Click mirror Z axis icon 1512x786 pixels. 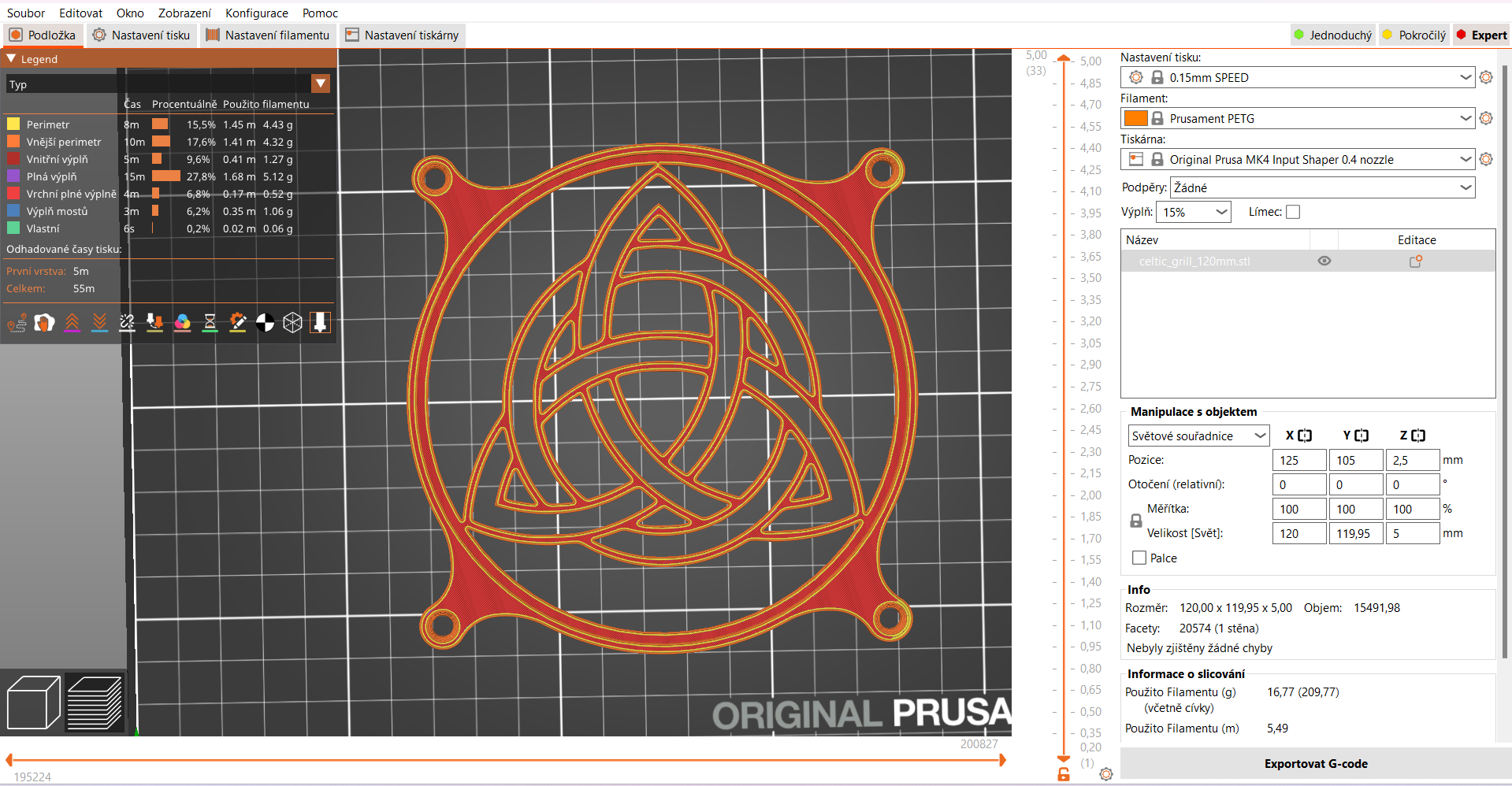(x=1418, y=436)
